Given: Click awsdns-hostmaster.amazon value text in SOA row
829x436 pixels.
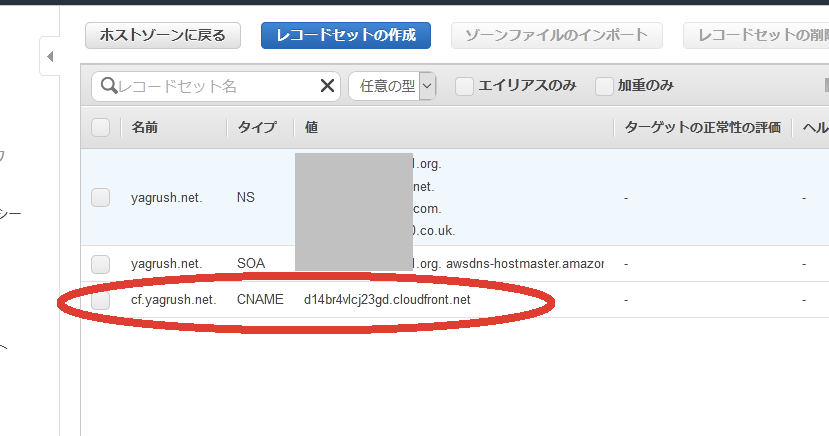Looking at the screenshot, I should [524, 264].
